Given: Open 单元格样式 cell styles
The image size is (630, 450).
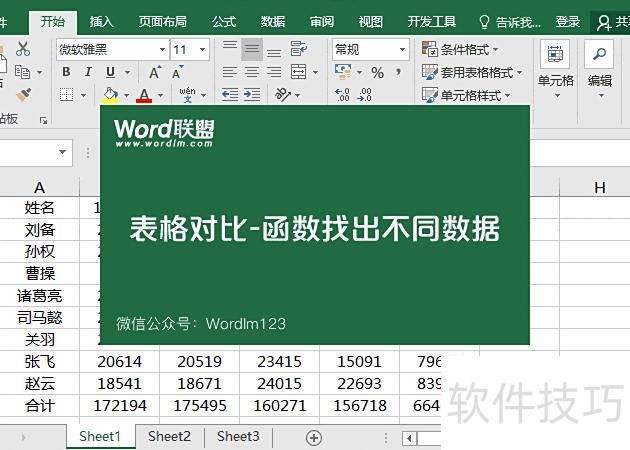Looking at the screenshot, I should pyautogui.click(x=466, y=96).
